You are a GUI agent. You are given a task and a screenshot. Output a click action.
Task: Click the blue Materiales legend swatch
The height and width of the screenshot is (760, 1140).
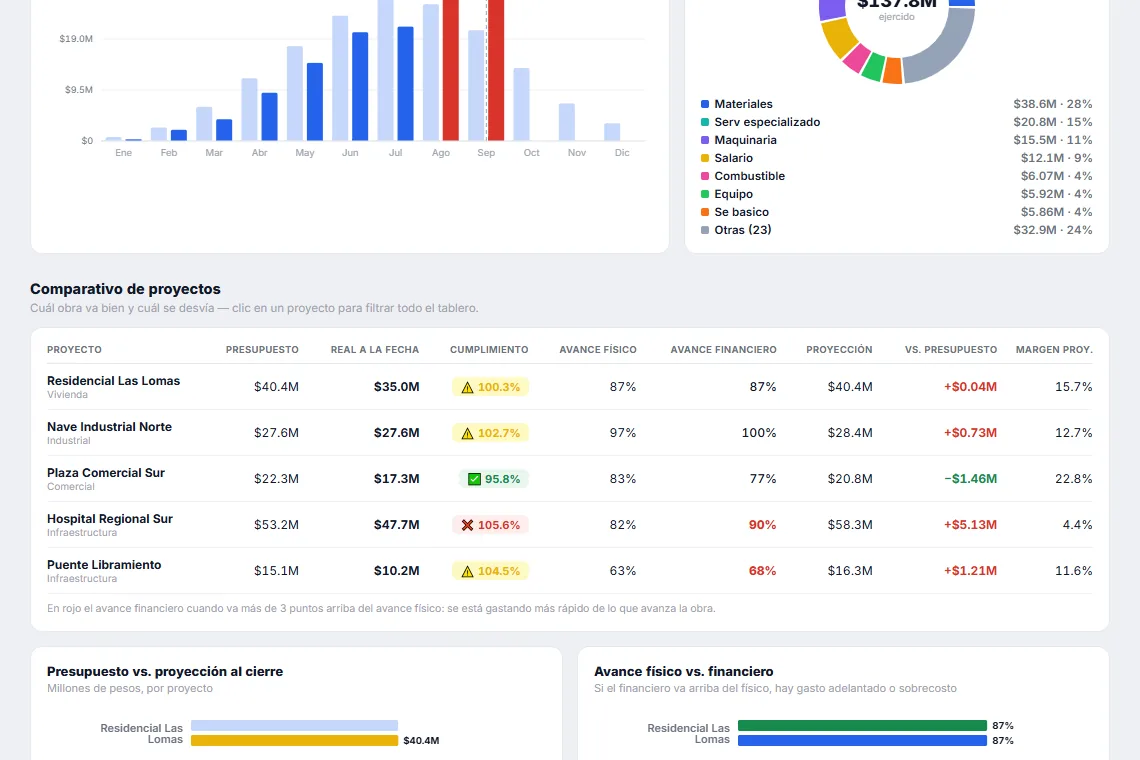pos(705,104)
